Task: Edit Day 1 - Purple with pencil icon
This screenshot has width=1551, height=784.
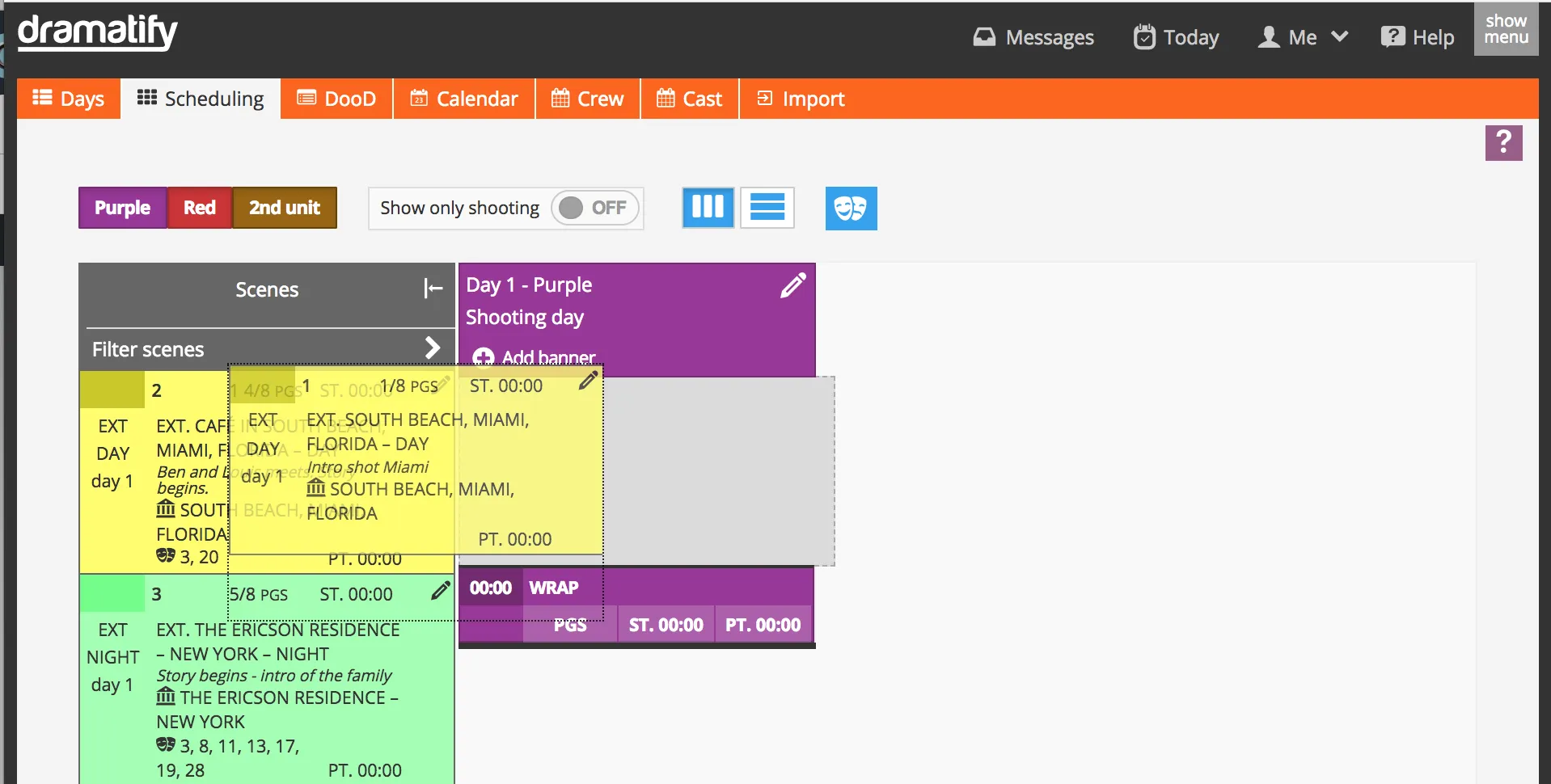Action: 792,285
